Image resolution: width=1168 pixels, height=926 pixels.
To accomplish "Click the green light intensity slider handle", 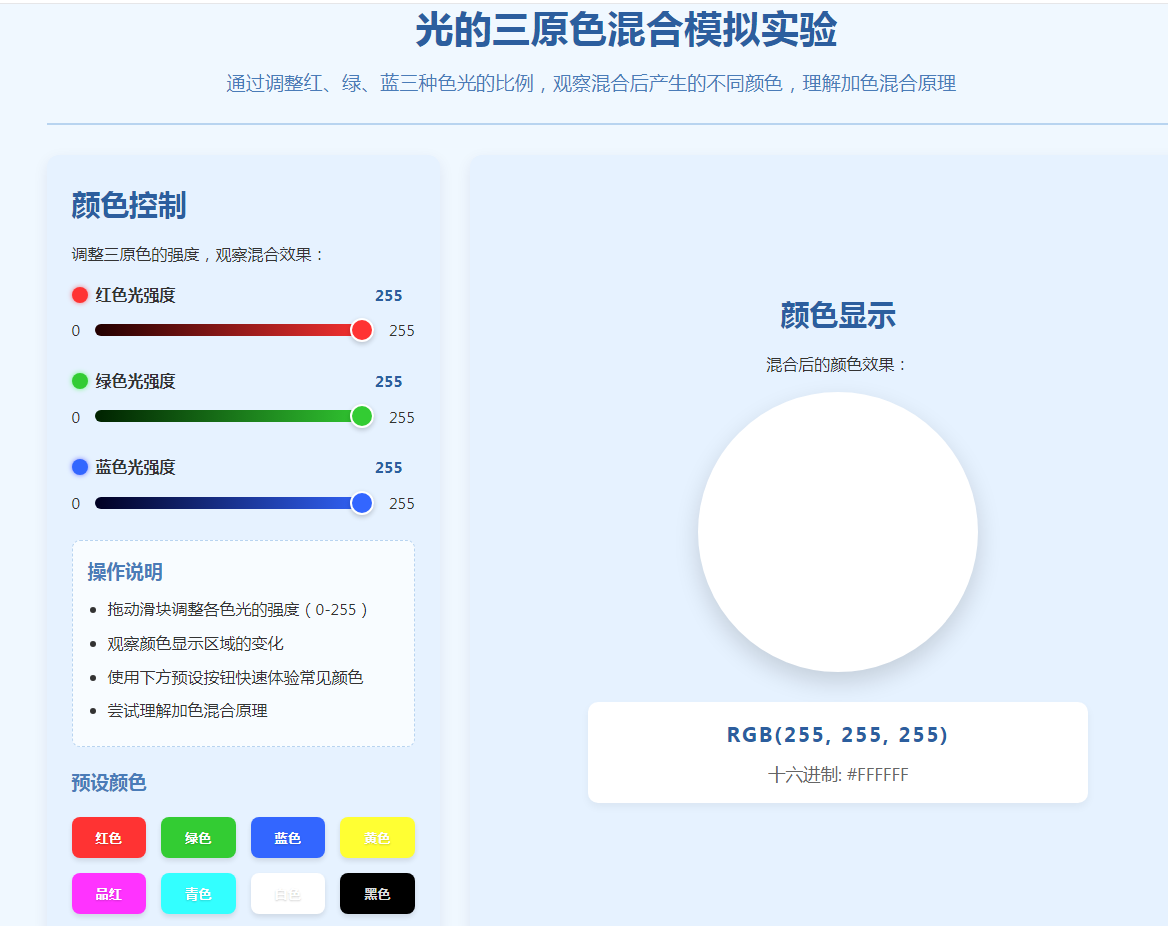I will 362,416.
